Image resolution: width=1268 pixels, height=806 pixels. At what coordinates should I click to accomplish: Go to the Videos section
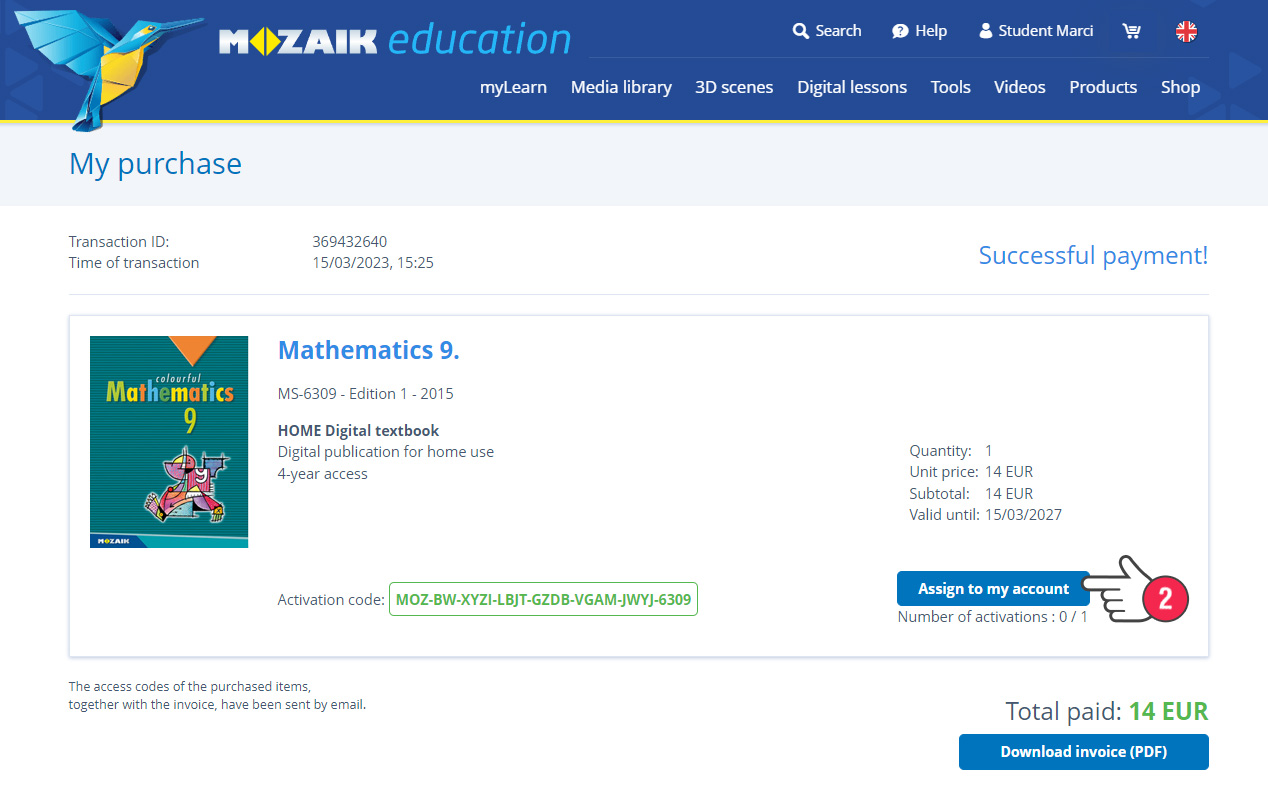1019,87
